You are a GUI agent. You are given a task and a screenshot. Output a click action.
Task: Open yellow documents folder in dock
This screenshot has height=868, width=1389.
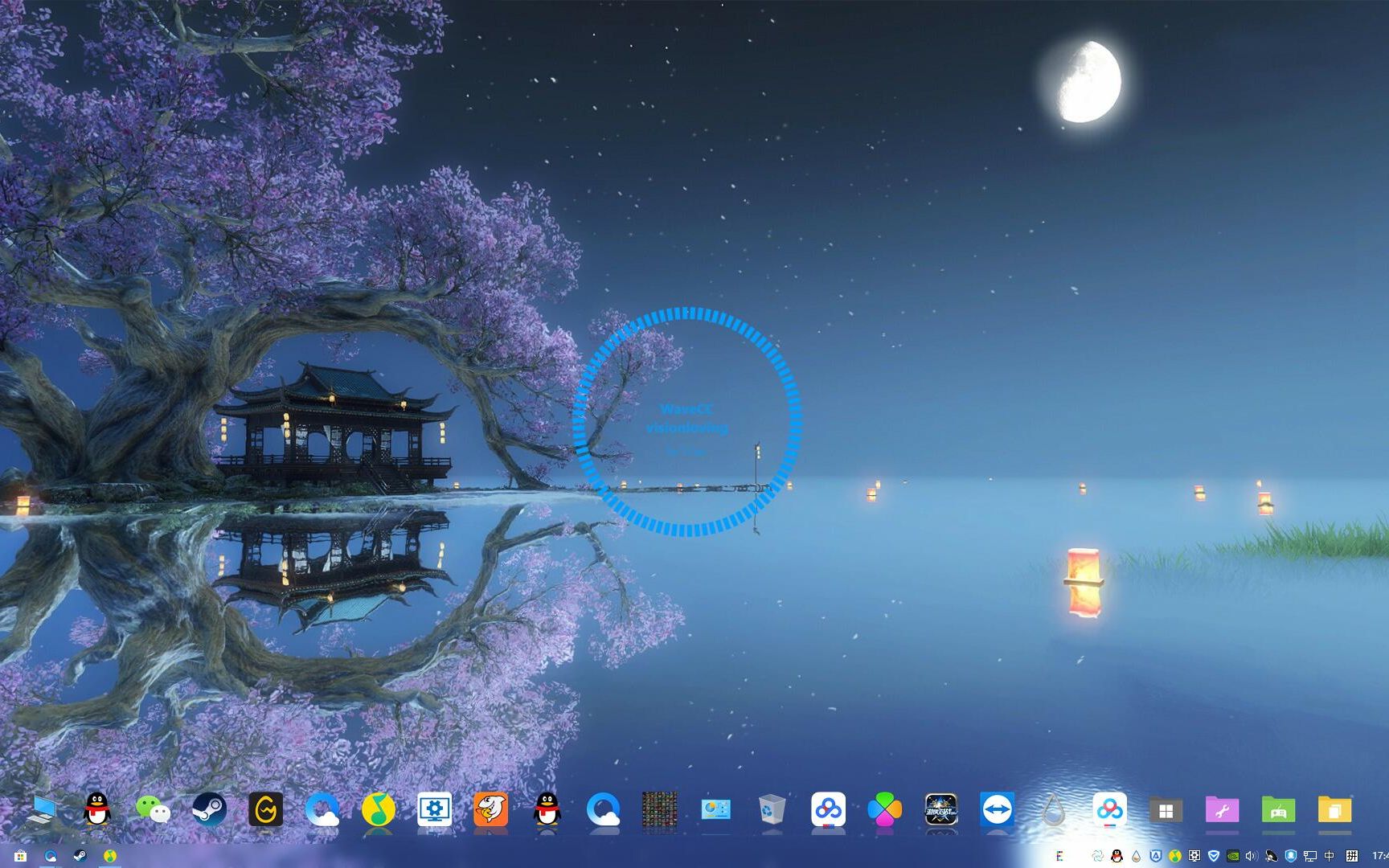point(1334,810)
